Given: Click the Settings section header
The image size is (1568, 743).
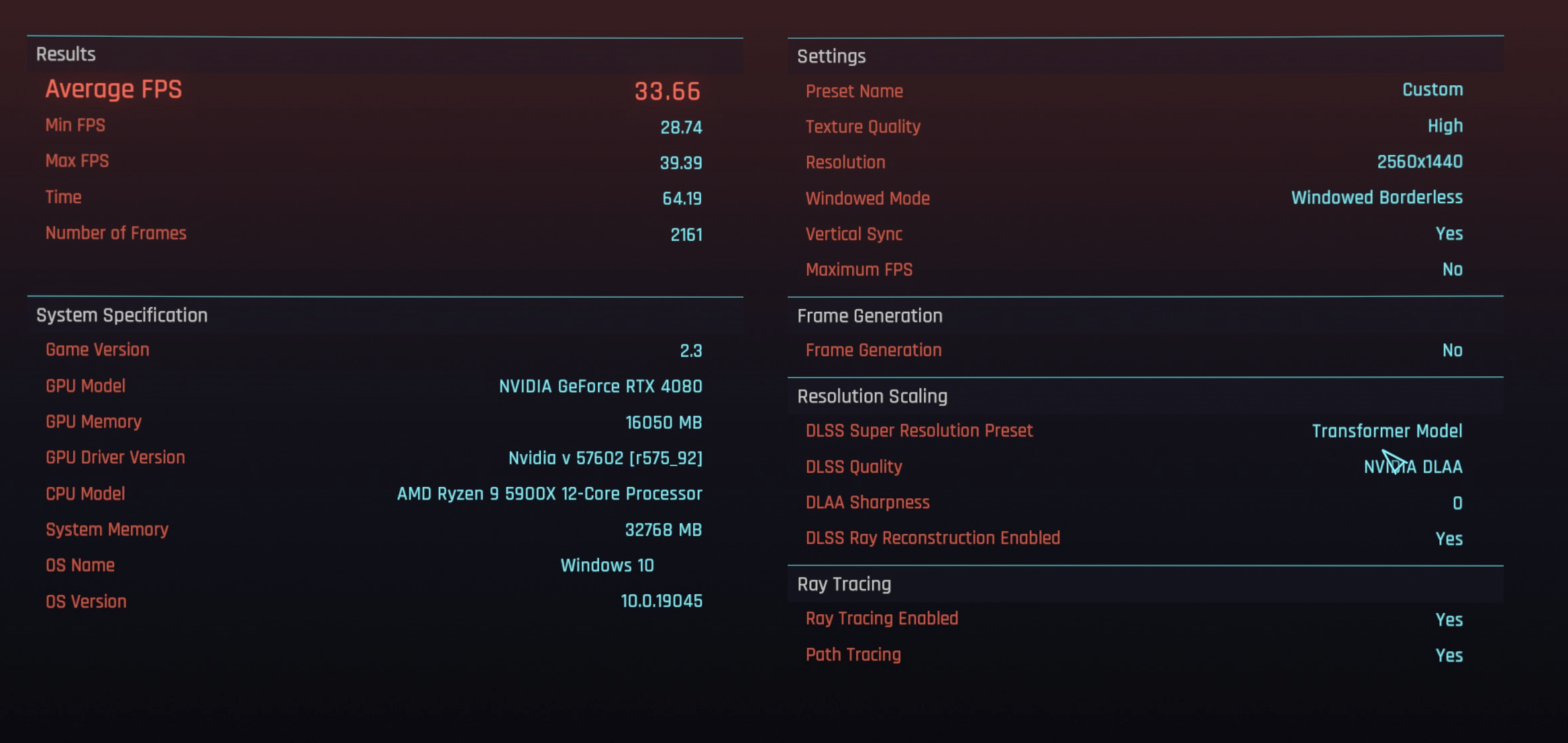Looking at the screenshot, I should click(x=831, y=56).
